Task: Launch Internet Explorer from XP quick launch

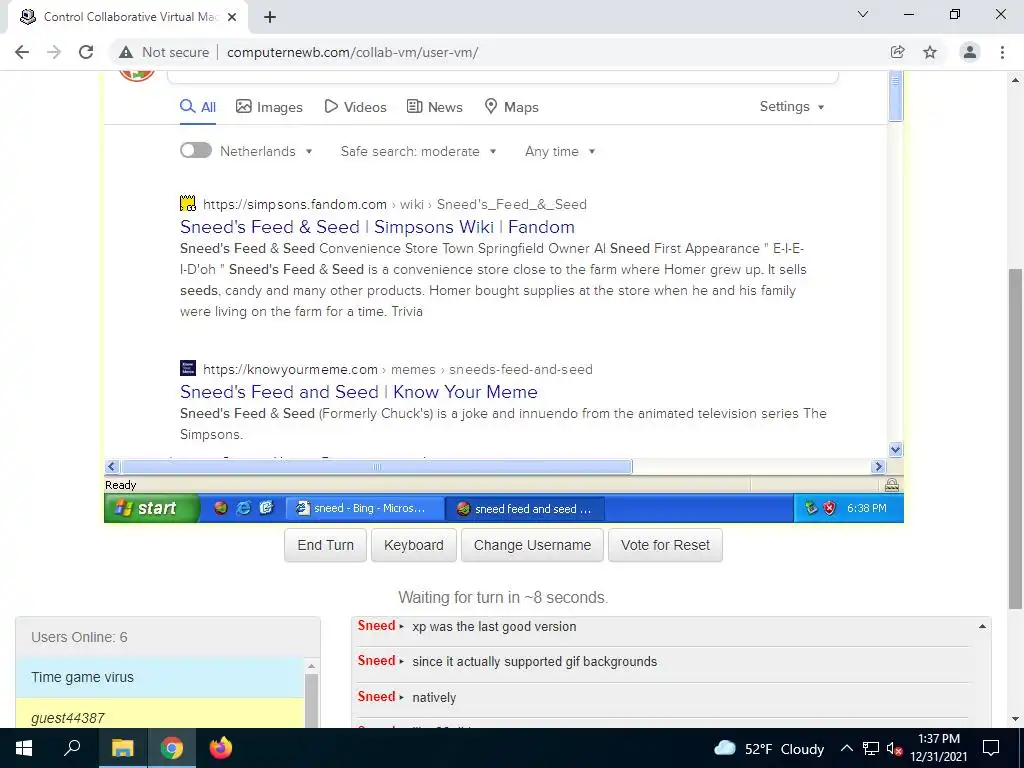Action: 244,508
